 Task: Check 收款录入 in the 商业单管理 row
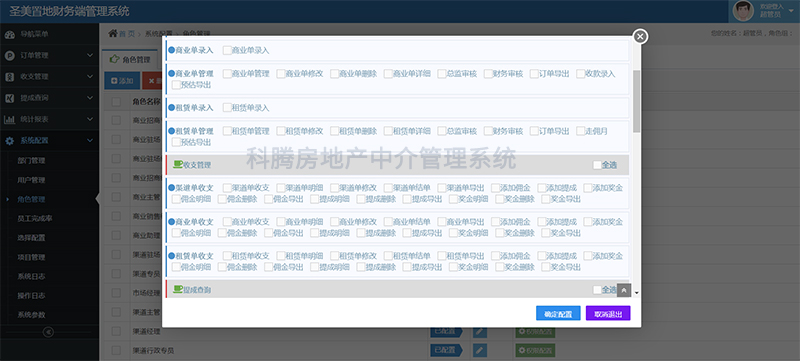point(581,73)
